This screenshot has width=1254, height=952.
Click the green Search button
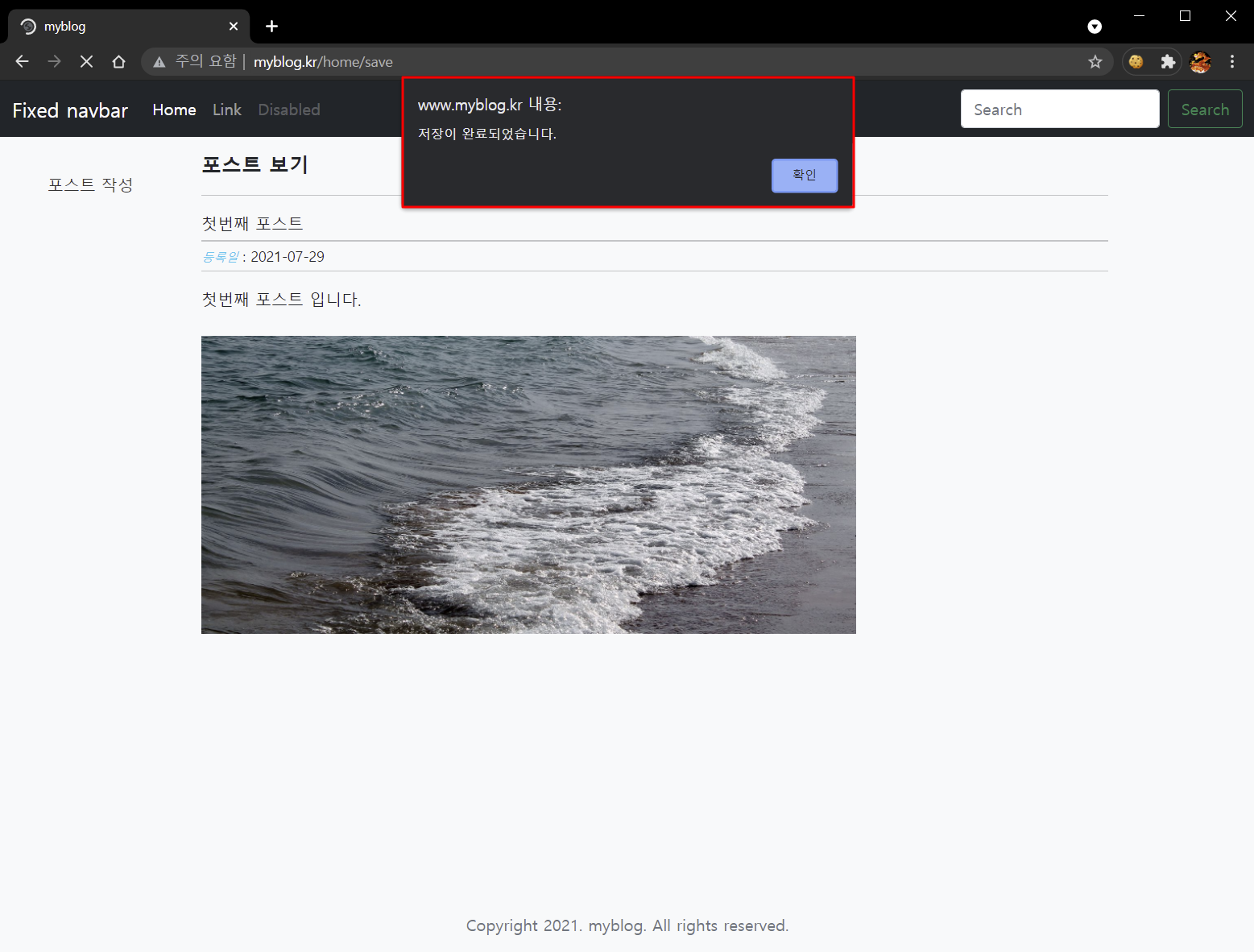coord(1204,110)
